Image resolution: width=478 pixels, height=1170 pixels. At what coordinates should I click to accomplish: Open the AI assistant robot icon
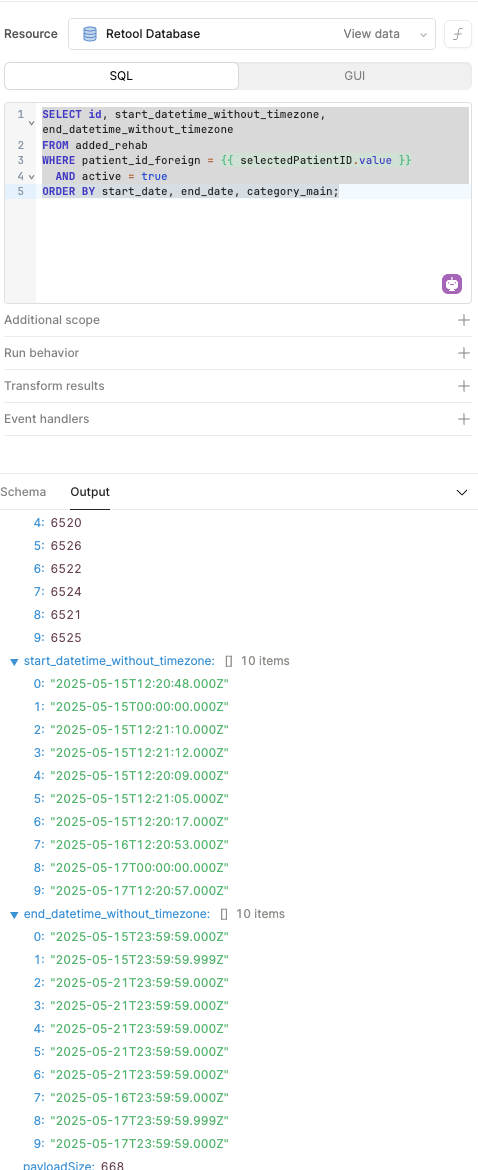click(x=452, y=284)
